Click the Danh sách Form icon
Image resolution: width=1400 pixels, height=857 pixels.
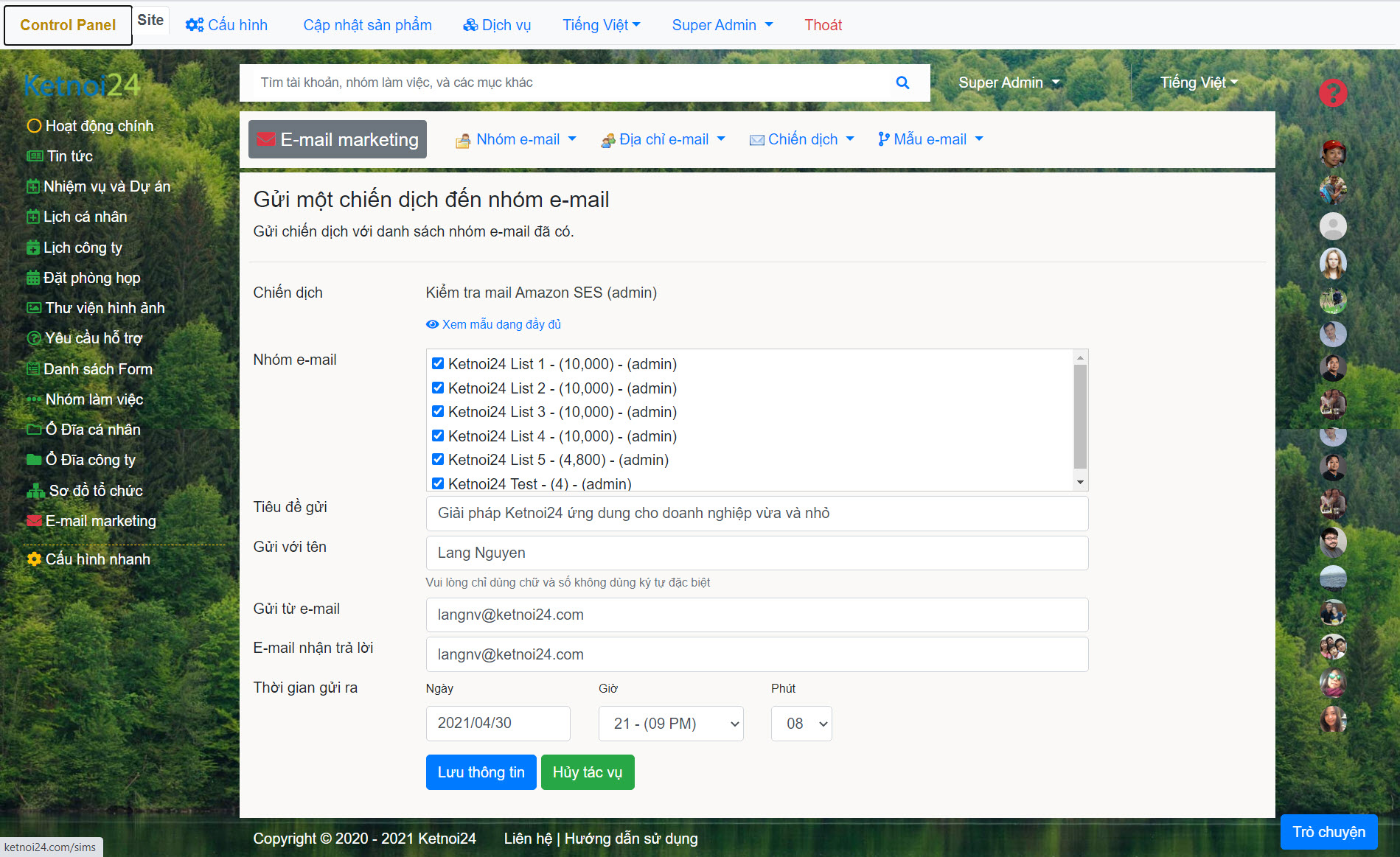[33, 369]
